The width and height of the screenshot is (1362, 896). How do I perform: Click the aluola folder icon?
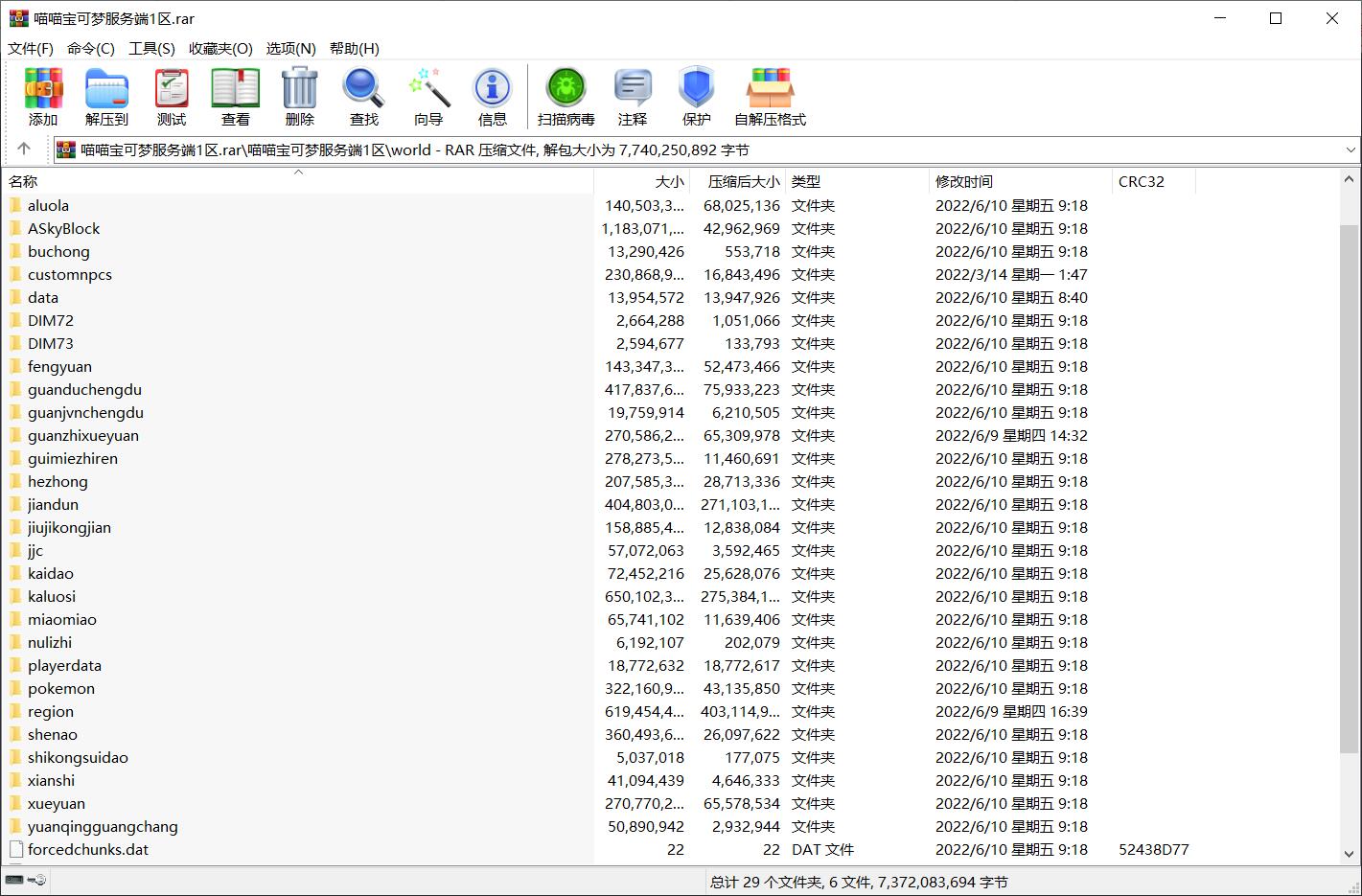point(15,205)
